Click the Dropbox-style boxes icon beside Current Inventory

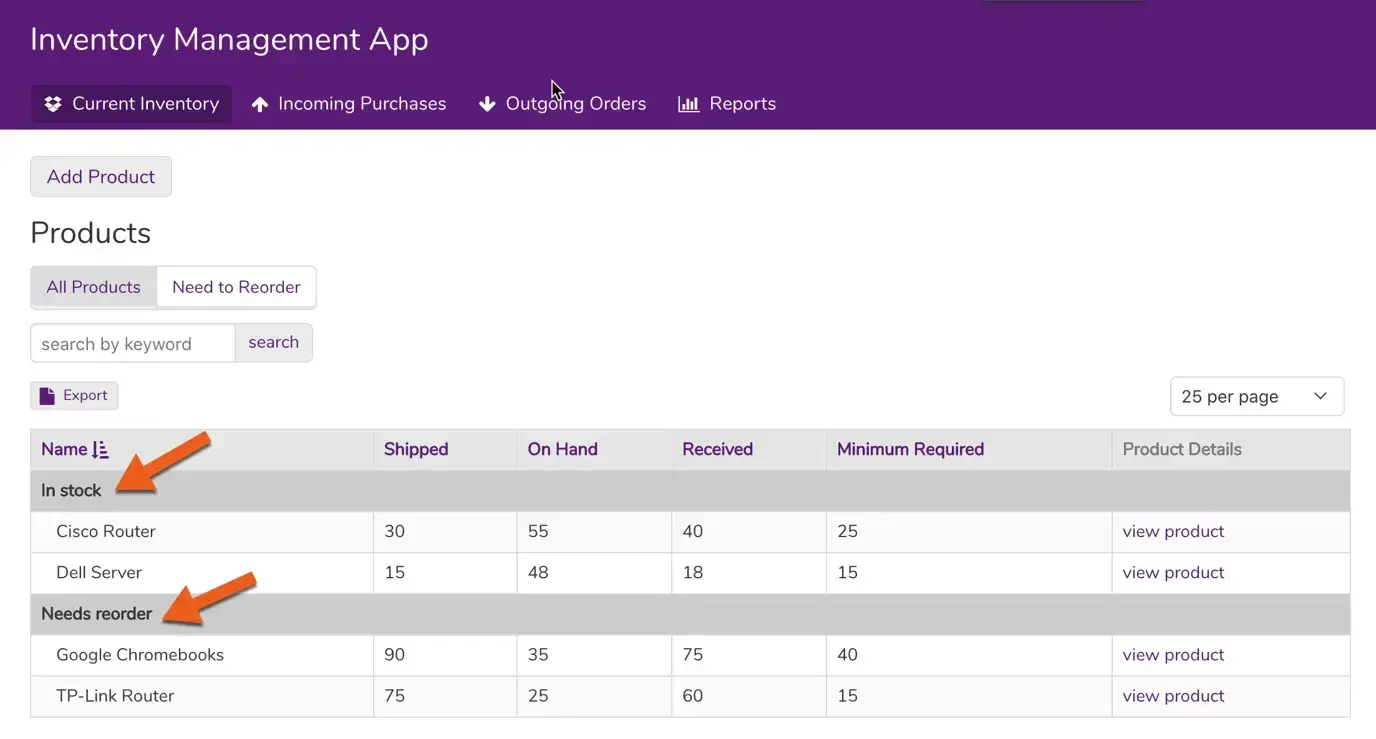coord(53,104)
